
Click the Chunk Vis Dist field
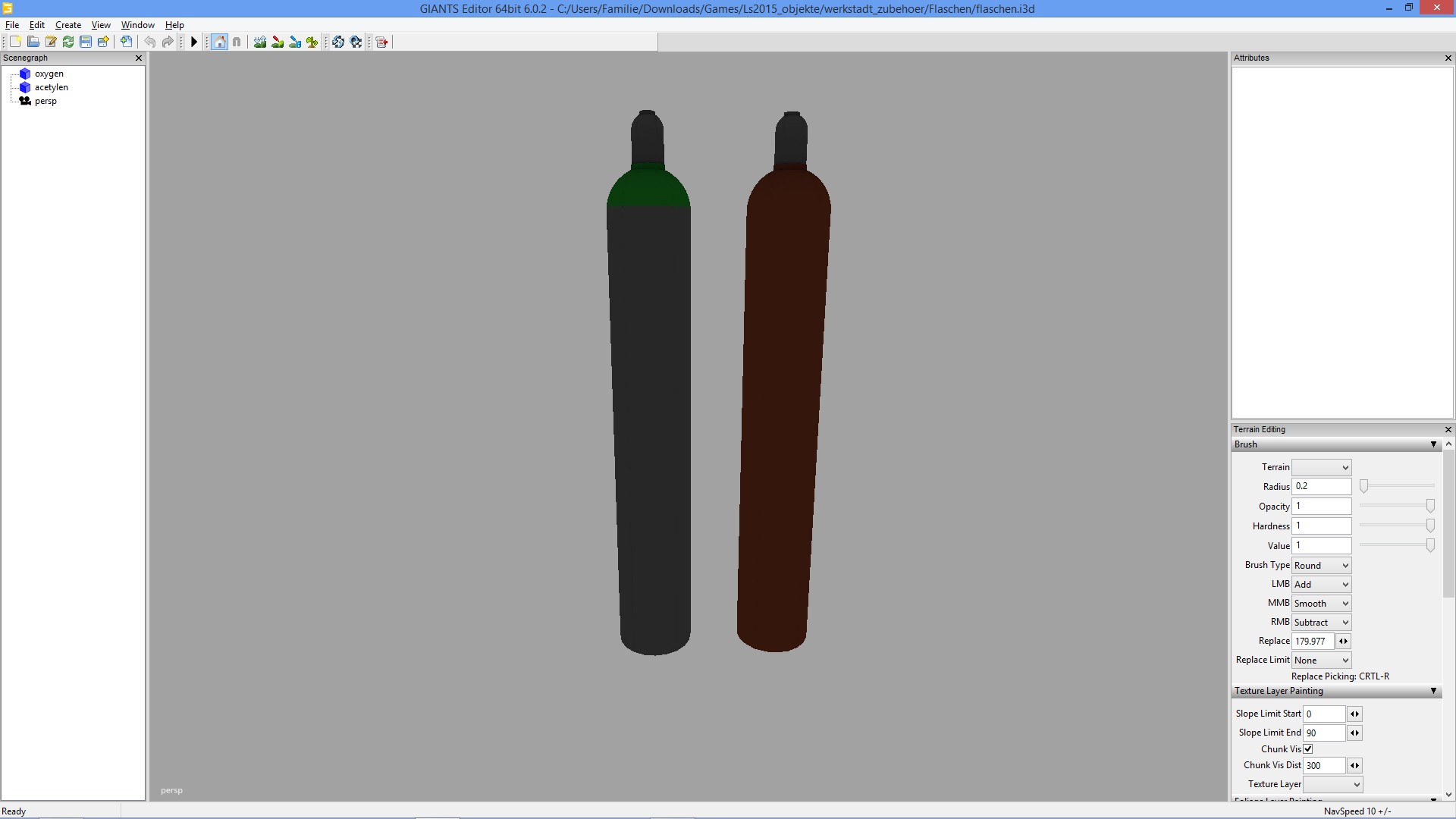coord(1324,765)
